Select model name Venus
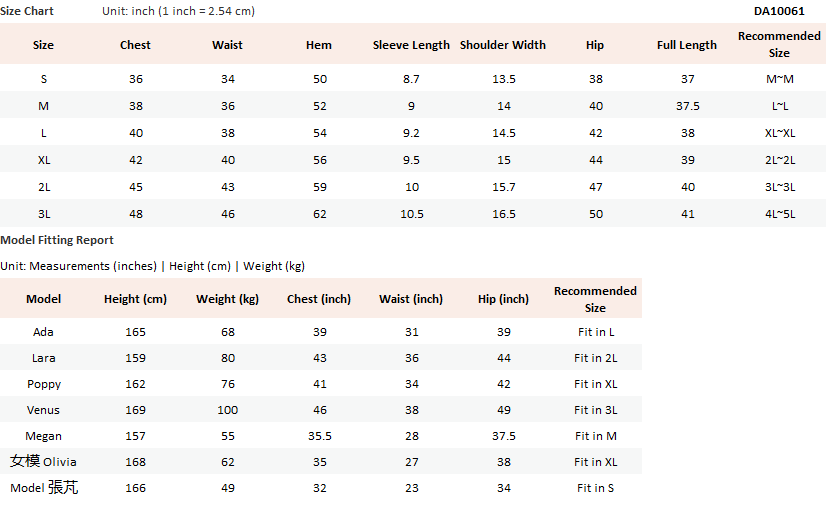Viewport: 830px width, 507px height. click(44, 410)
